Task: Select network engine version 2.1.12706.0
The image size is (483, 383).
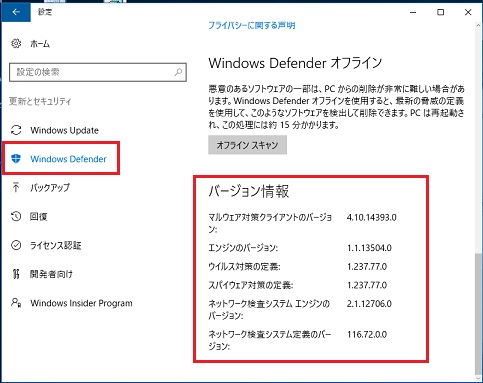Action: (x=369, y=304)
